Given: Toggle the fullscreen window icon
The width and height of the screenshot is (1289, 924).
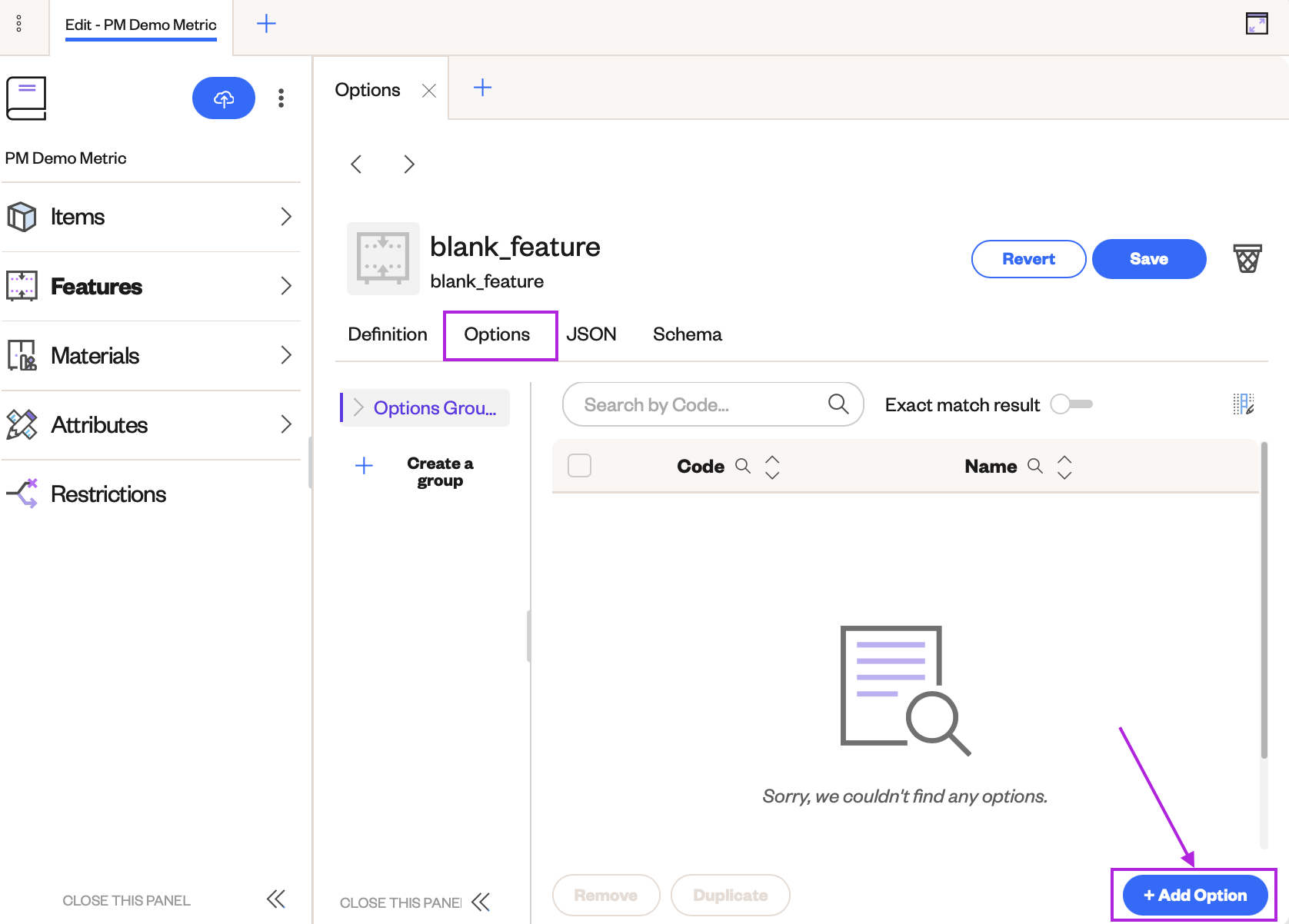Looking at the screenshot, I should [x=1257, y=24].
